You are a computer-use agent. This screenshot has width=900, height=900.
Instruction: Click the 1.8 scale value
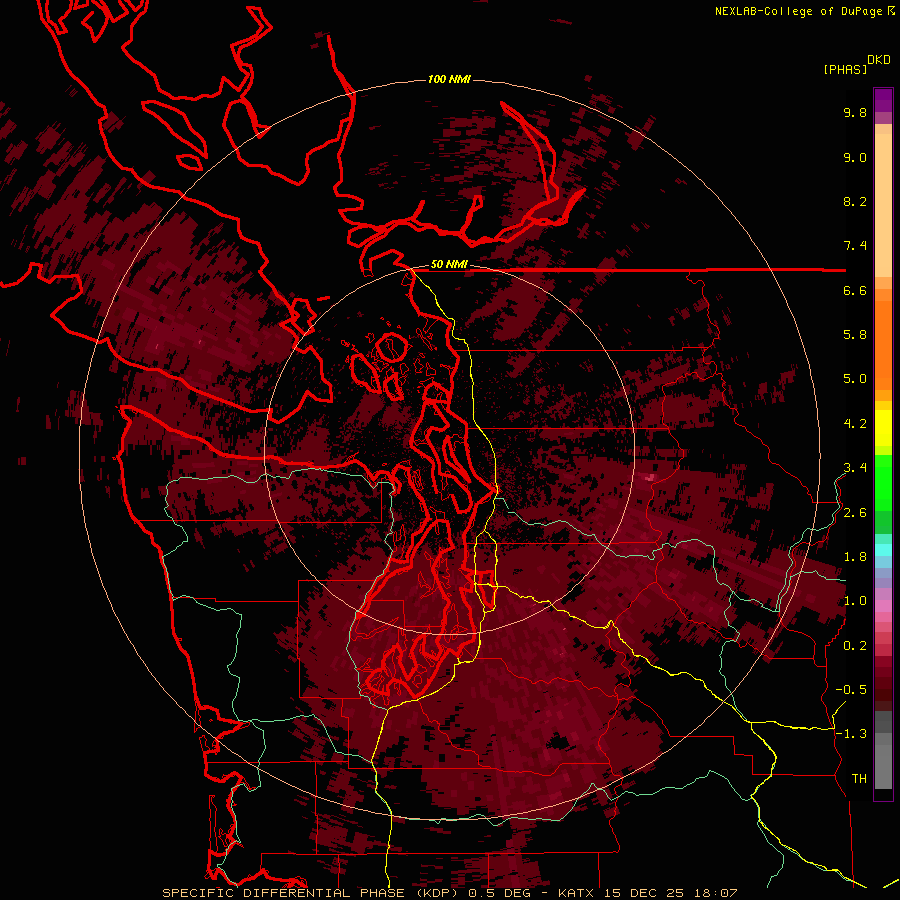[x=855, y=557]
